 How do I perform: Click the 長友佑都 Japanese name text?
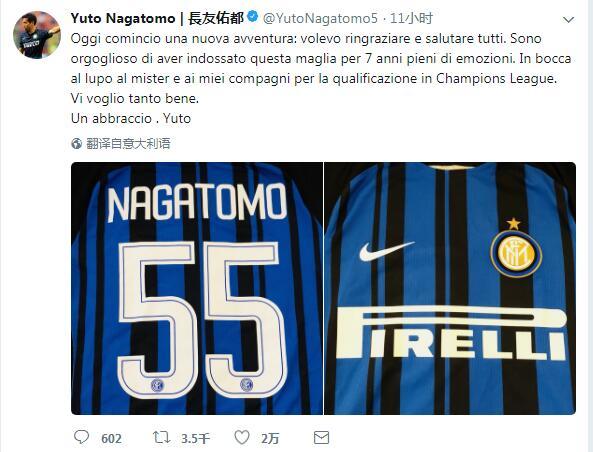pos(216,18)
